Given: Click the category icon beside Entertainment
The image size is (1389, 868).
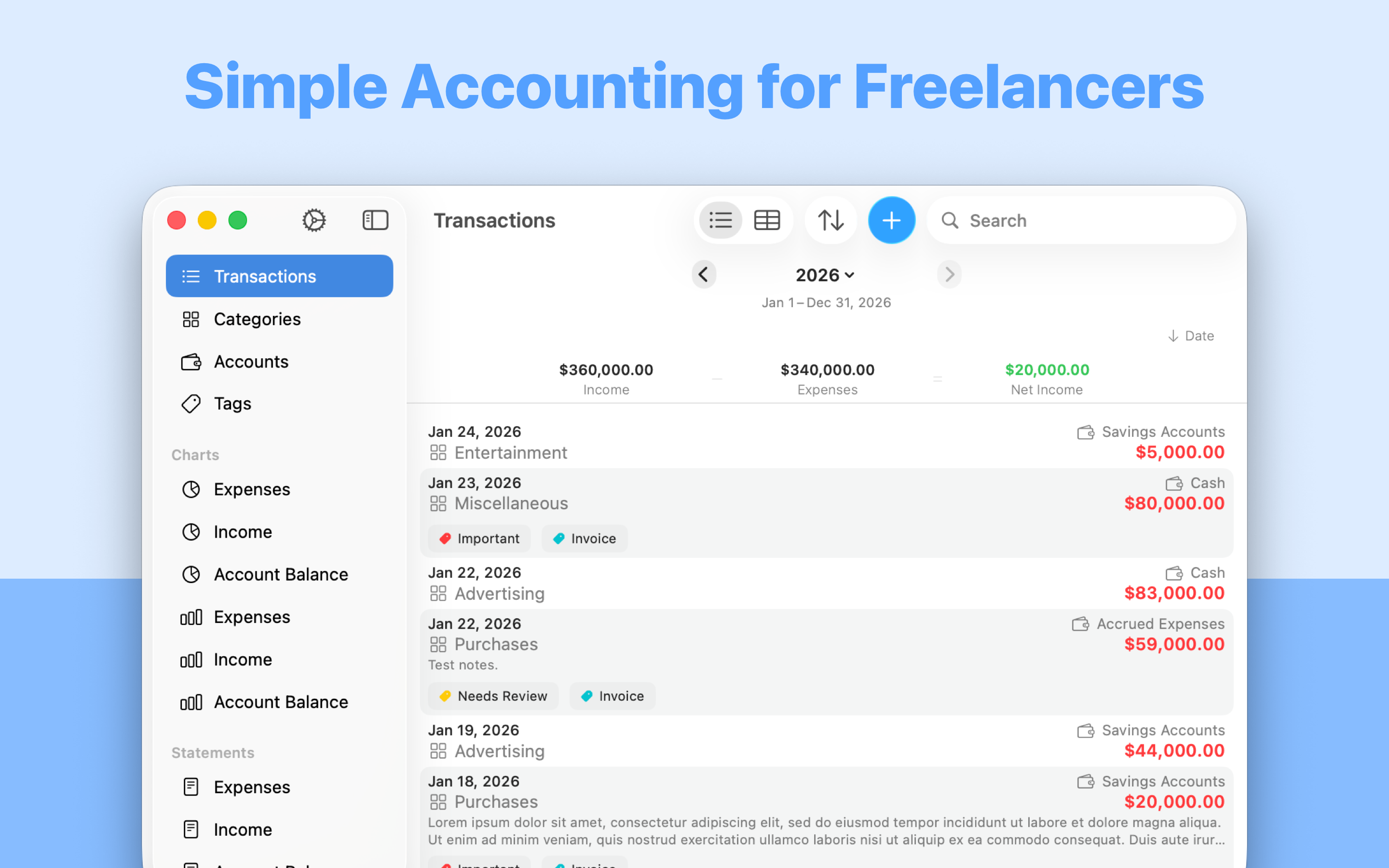Looking at the screenshot, I should pos(438,453).
